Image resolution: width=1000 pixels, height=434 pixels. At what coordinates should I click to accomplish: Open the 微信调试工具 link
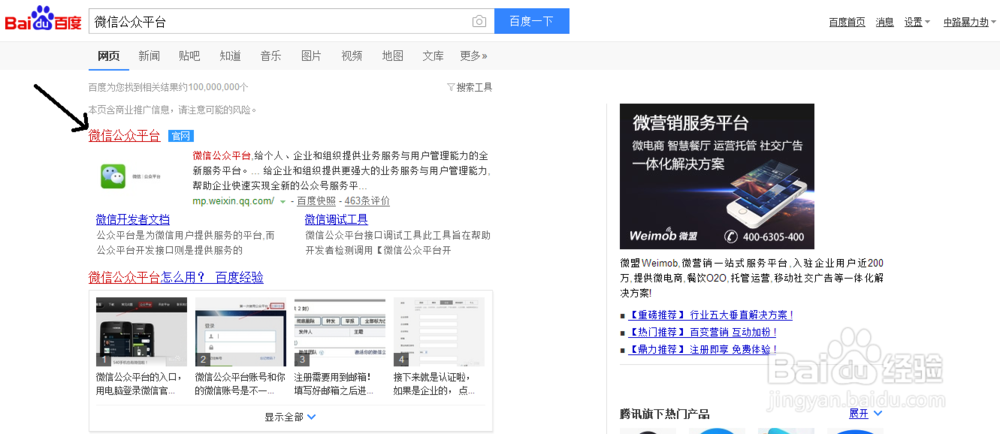point(336,220)
